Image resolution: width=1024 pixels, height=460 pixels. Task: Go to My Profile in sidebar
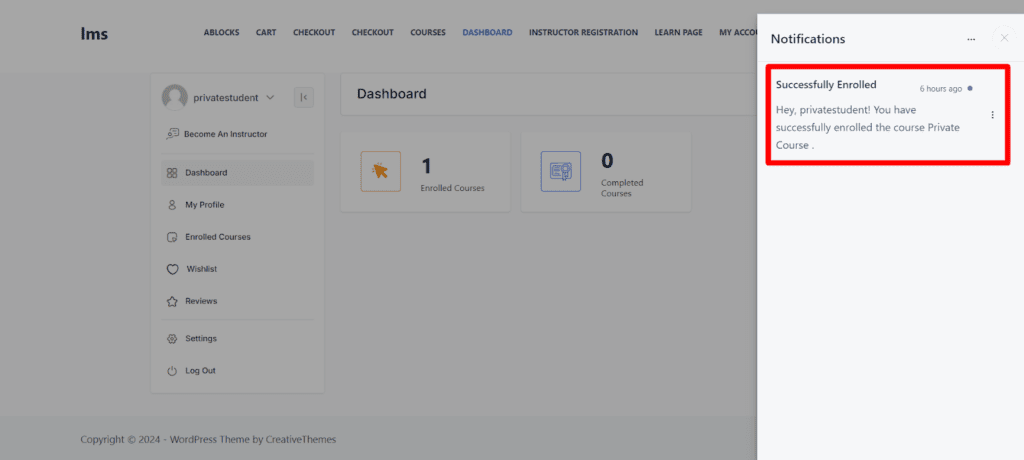pyautogui.click(x=204, y=205)
